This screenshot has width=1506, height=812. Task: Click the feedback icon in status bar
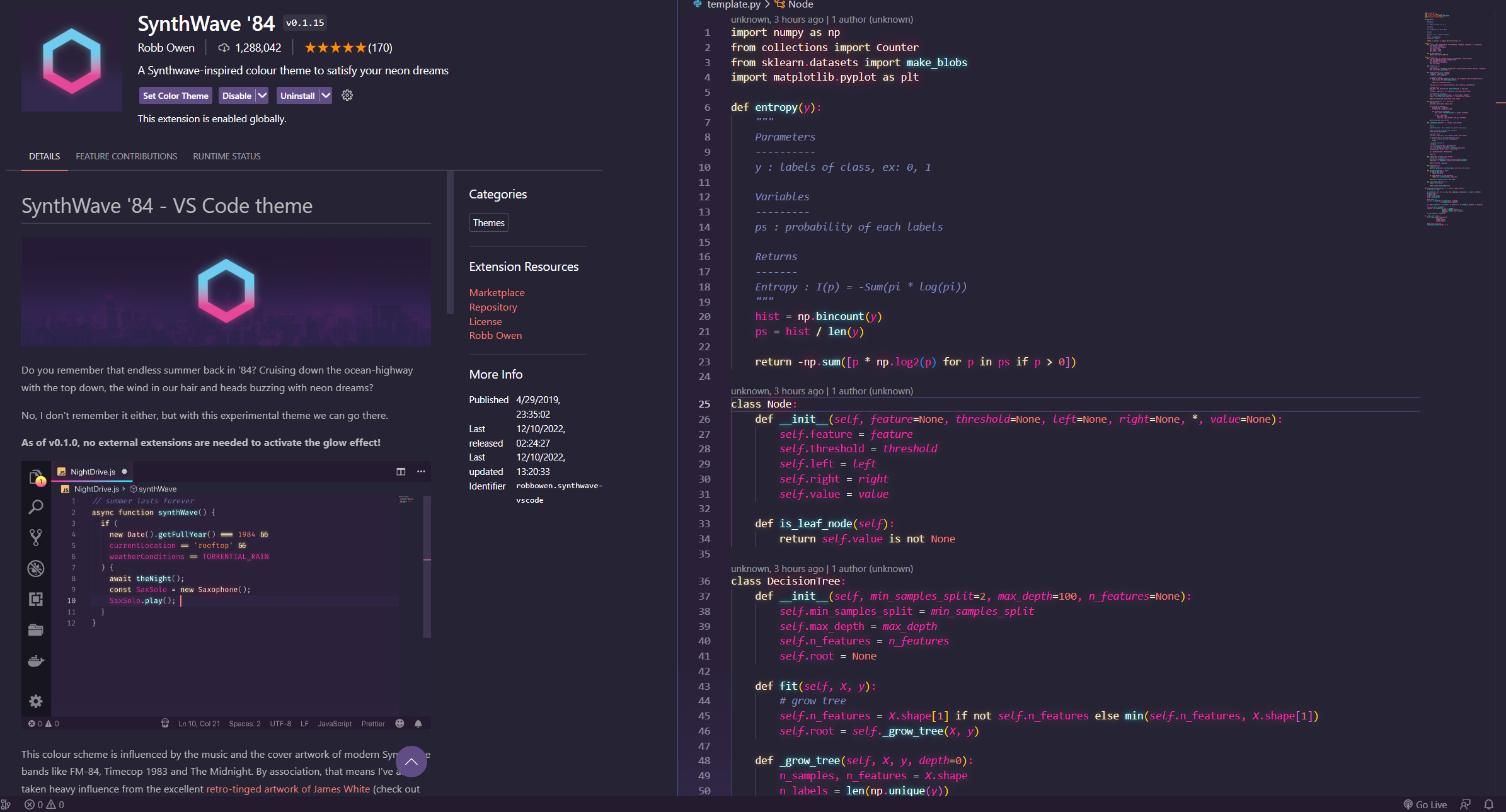(x=1466, y=804)
